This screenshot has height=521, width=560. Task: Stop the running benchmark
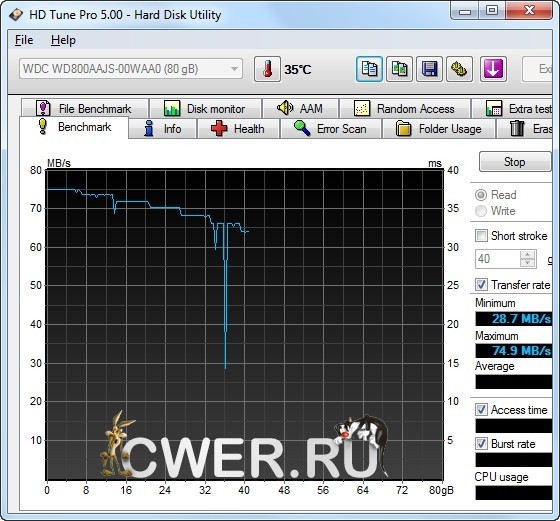[515, 162]
